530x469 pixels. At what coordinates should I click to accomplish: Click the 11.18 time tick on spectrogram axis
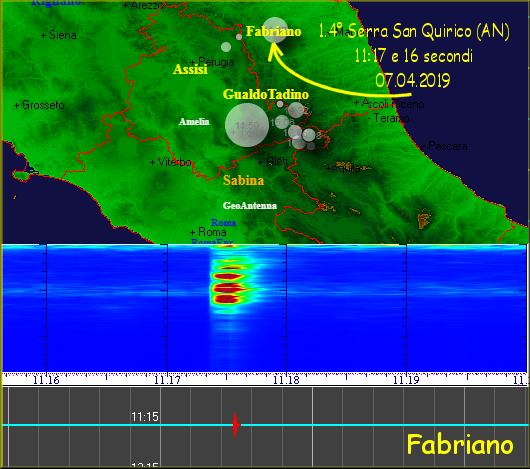tap(286, 380)
